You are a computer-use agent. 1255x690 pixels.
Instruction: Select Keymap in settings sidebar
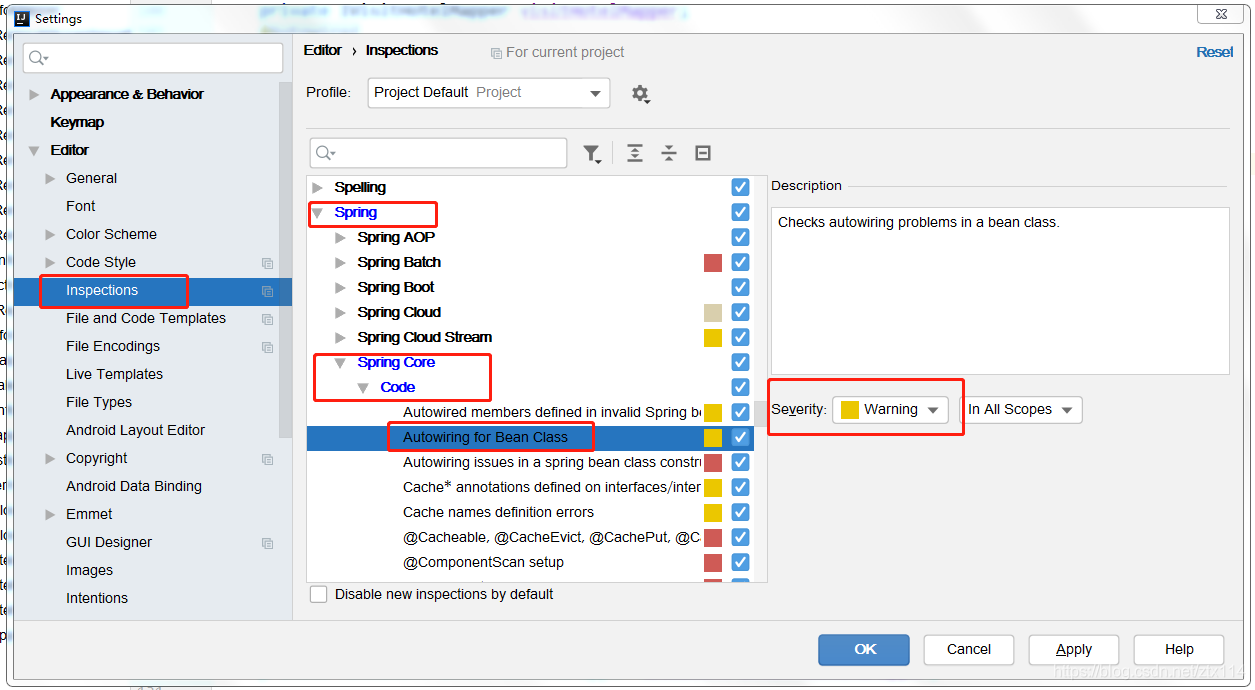pos(78,122)
